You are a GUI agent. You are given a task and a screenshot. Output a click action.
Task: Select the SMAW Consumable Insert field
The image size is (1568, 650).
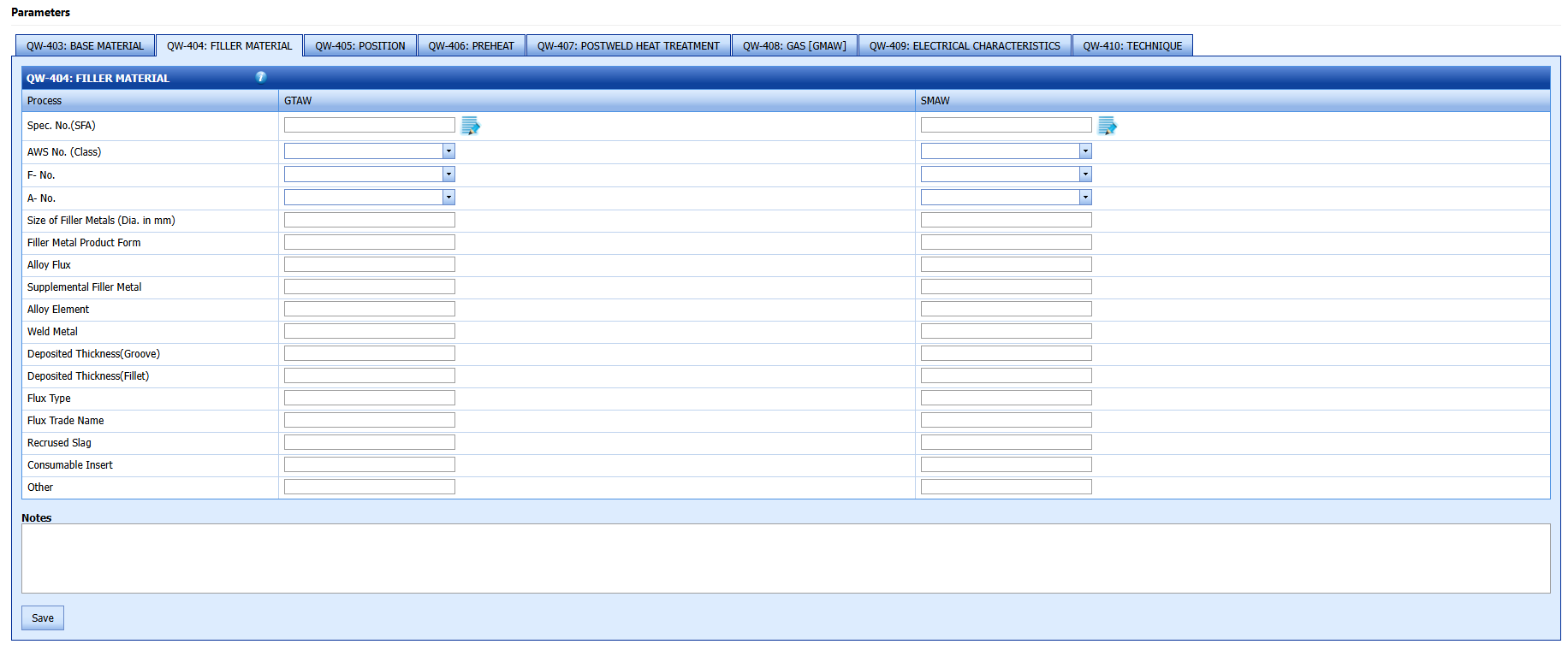[x=1006, y=465]
